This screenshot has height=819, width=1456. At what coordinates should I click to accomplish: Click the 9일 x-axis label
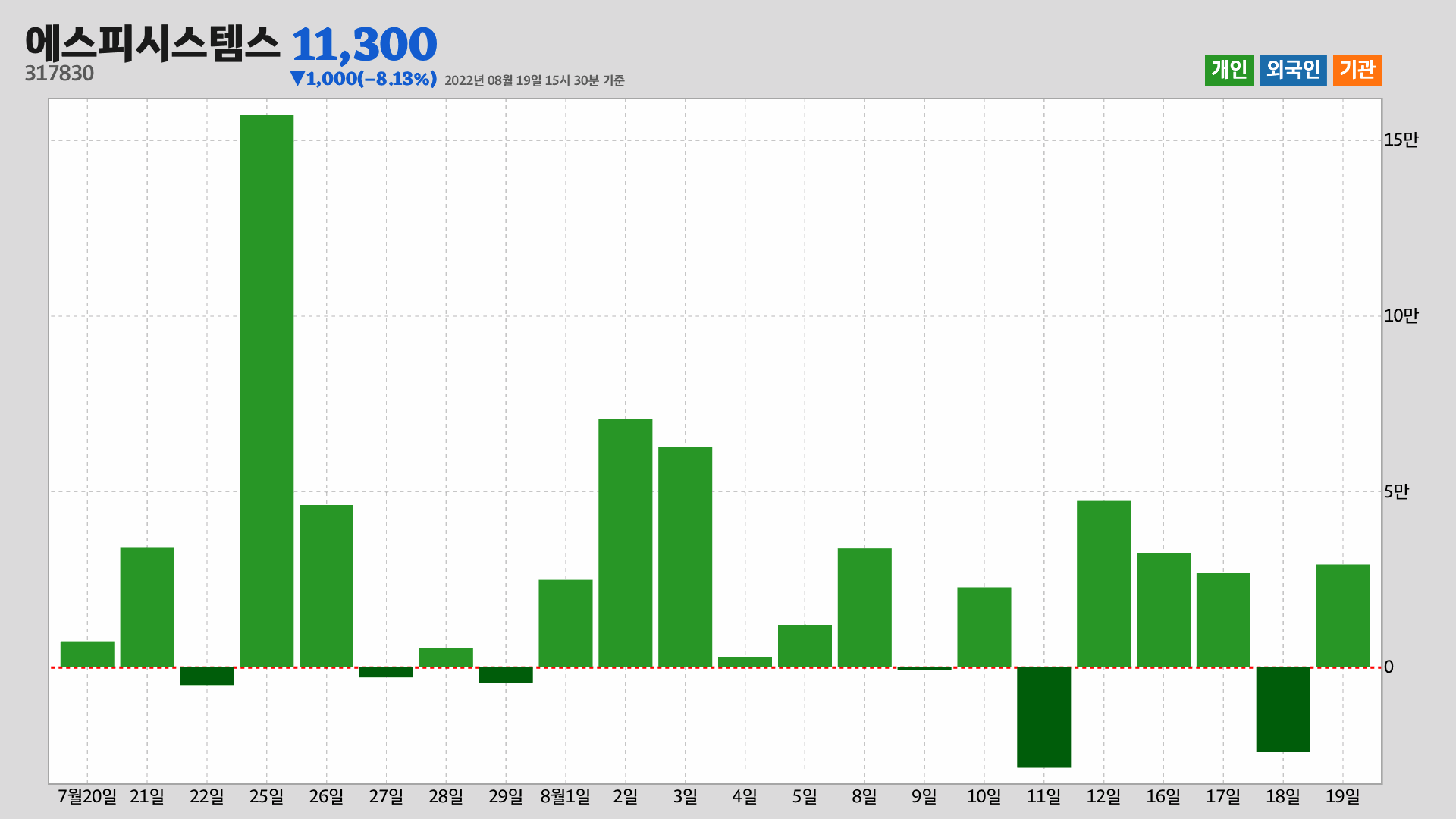[x=924, y=796]
